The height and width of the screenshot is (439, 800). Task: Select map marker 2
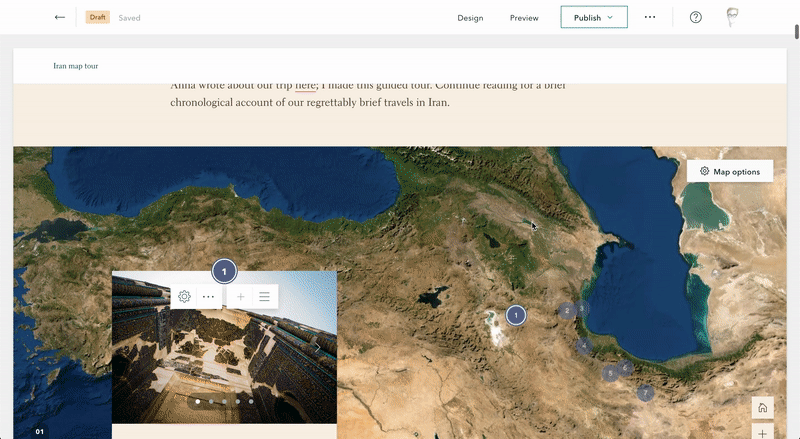click(x=567, y=310)
